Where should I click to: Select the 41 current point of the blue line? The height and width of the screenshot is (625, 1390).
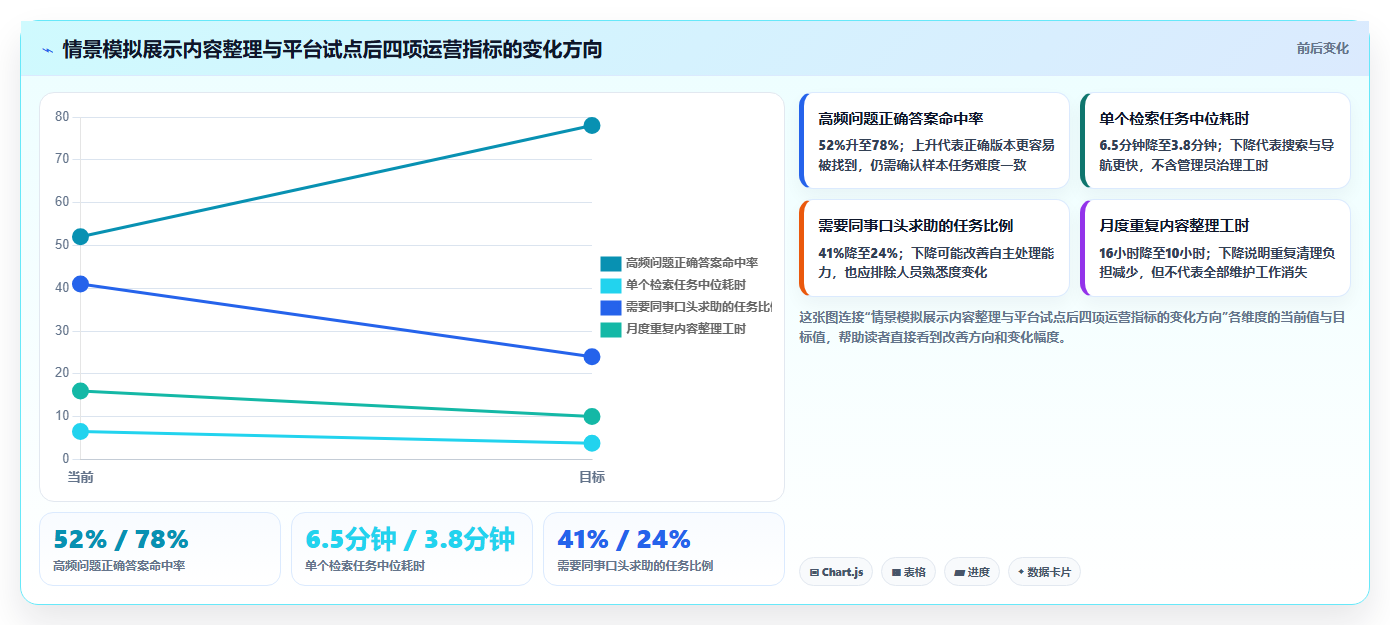pos(80,284)
